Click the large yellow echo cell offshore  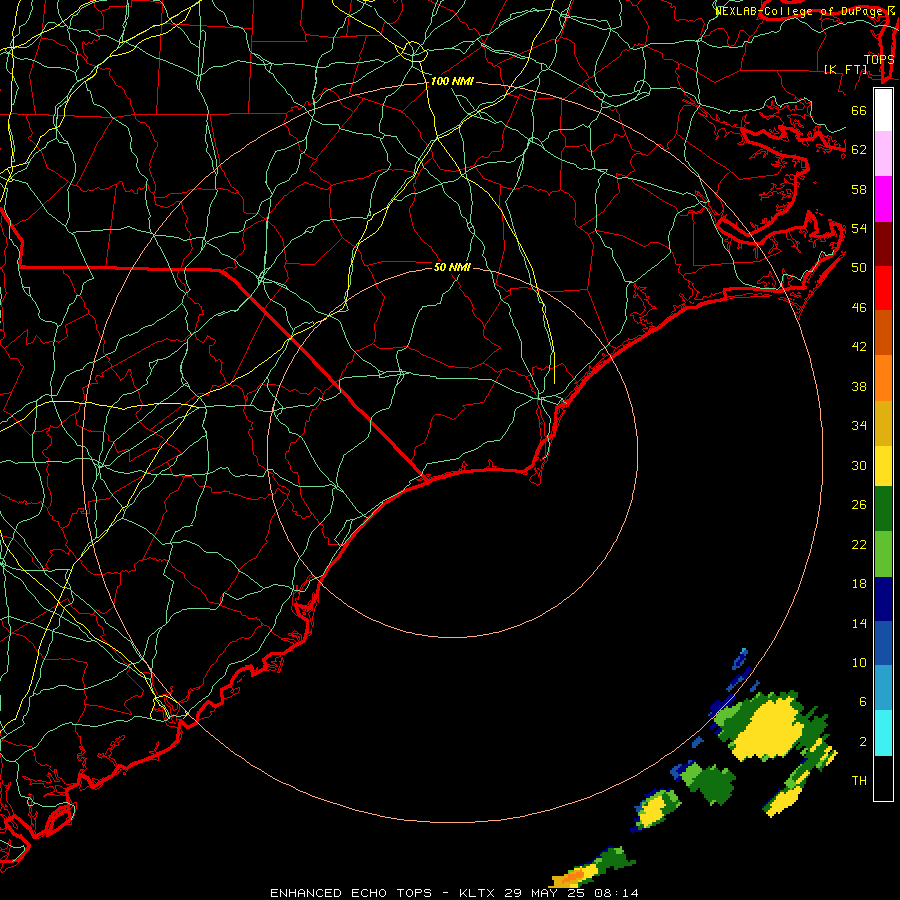768,730
